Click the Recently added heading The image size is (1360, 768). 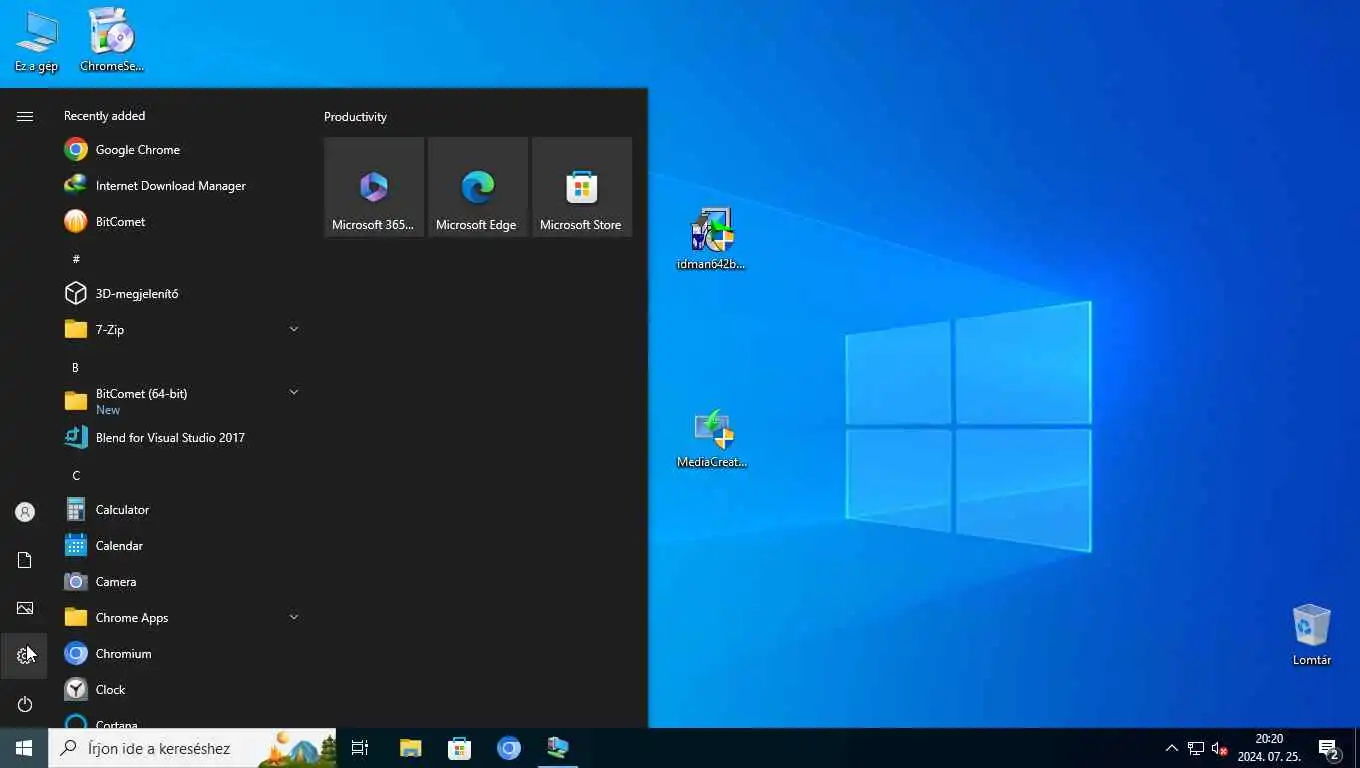[104, 116]
